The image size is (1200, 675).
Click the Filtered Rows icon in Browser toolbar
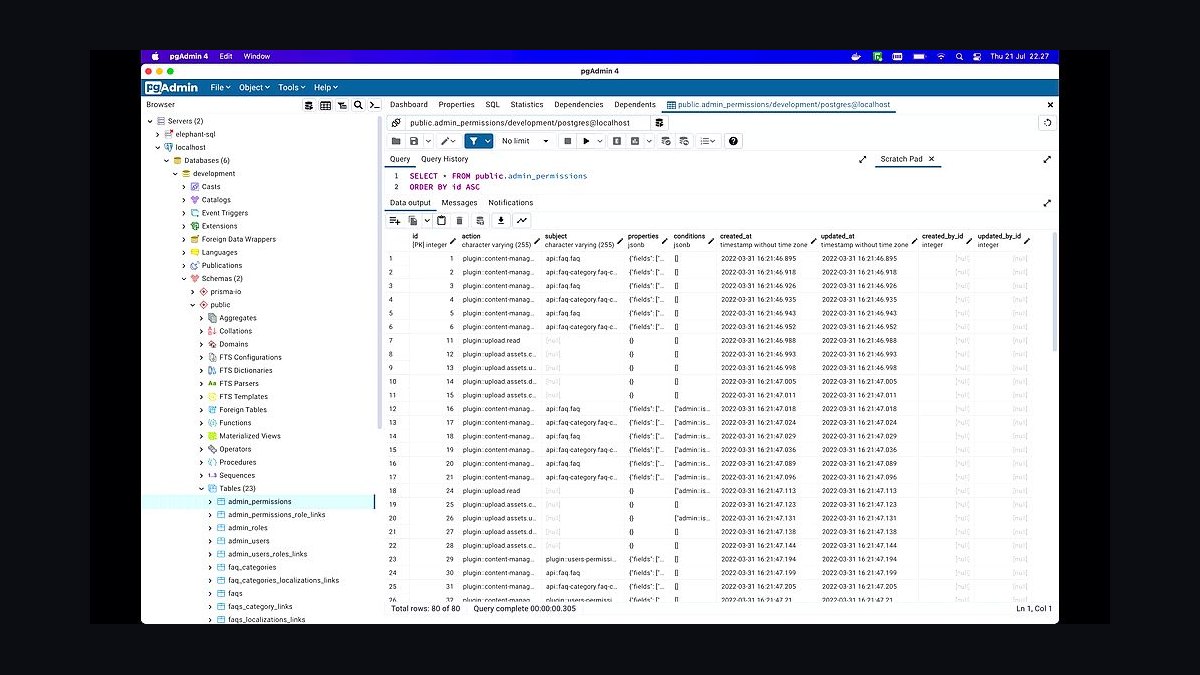pyautogui.click(x=342, y=105)
